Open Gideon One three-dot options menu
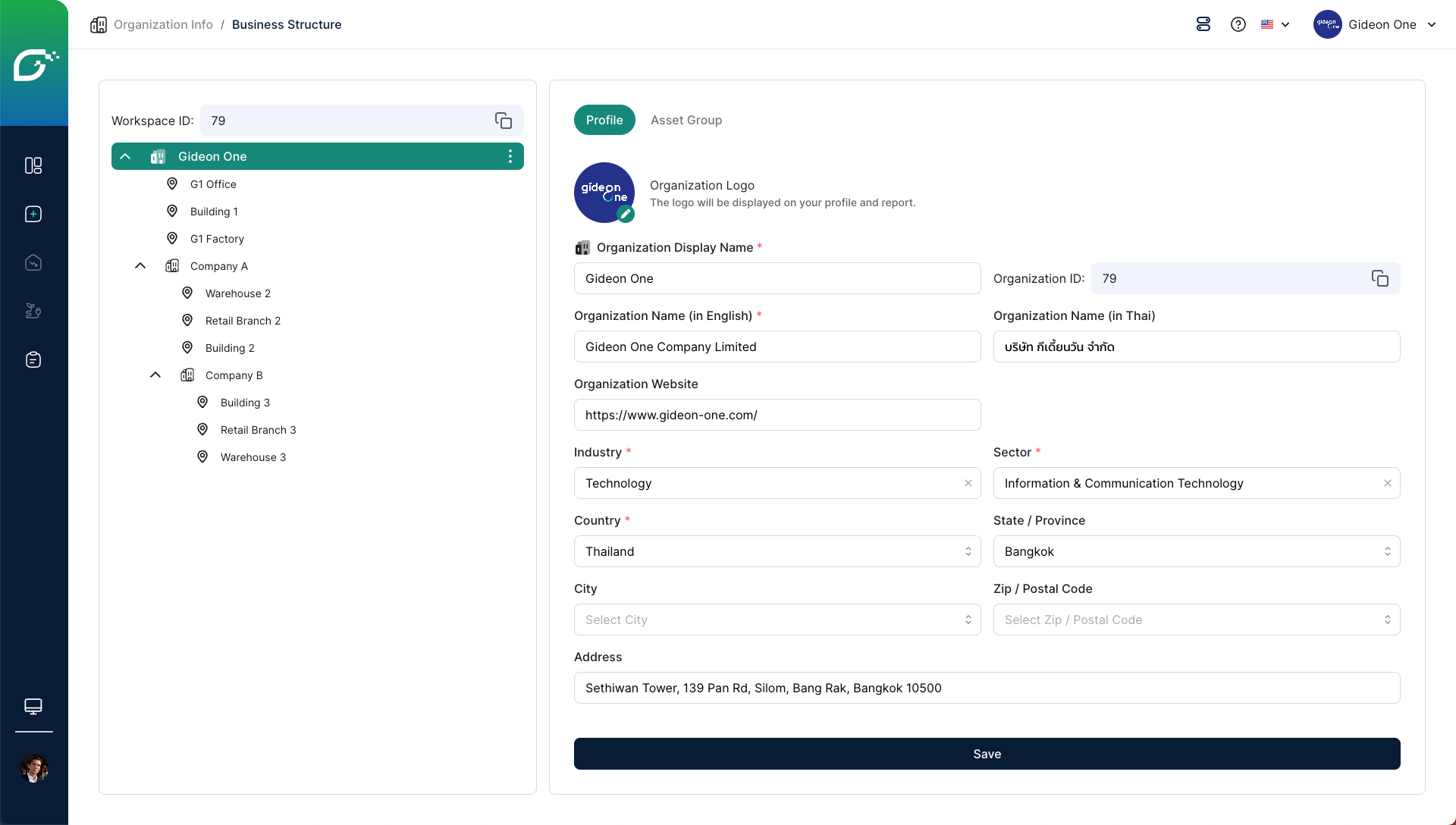 tap(510, 156)
